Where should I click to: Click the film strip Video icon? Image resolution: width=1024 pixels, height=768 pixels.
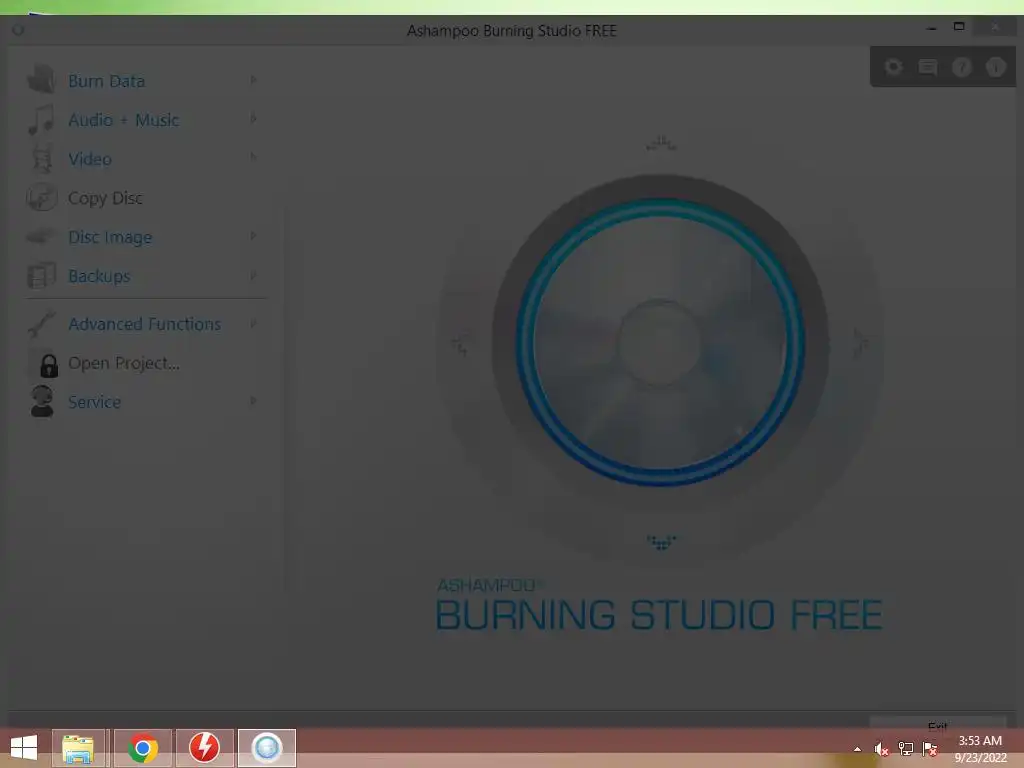(42, 159)
